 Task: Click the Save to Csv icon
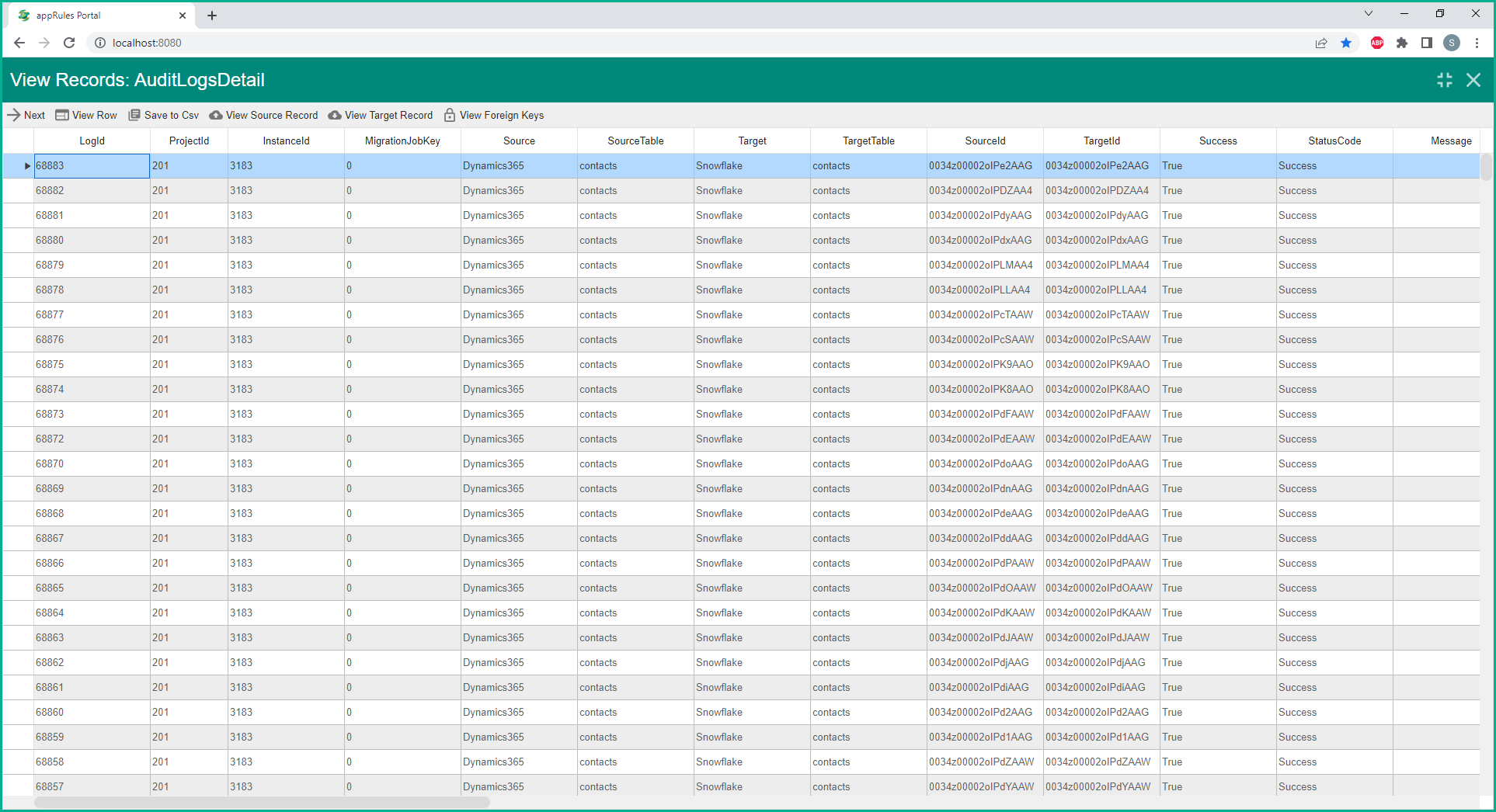tap(134, 115)
